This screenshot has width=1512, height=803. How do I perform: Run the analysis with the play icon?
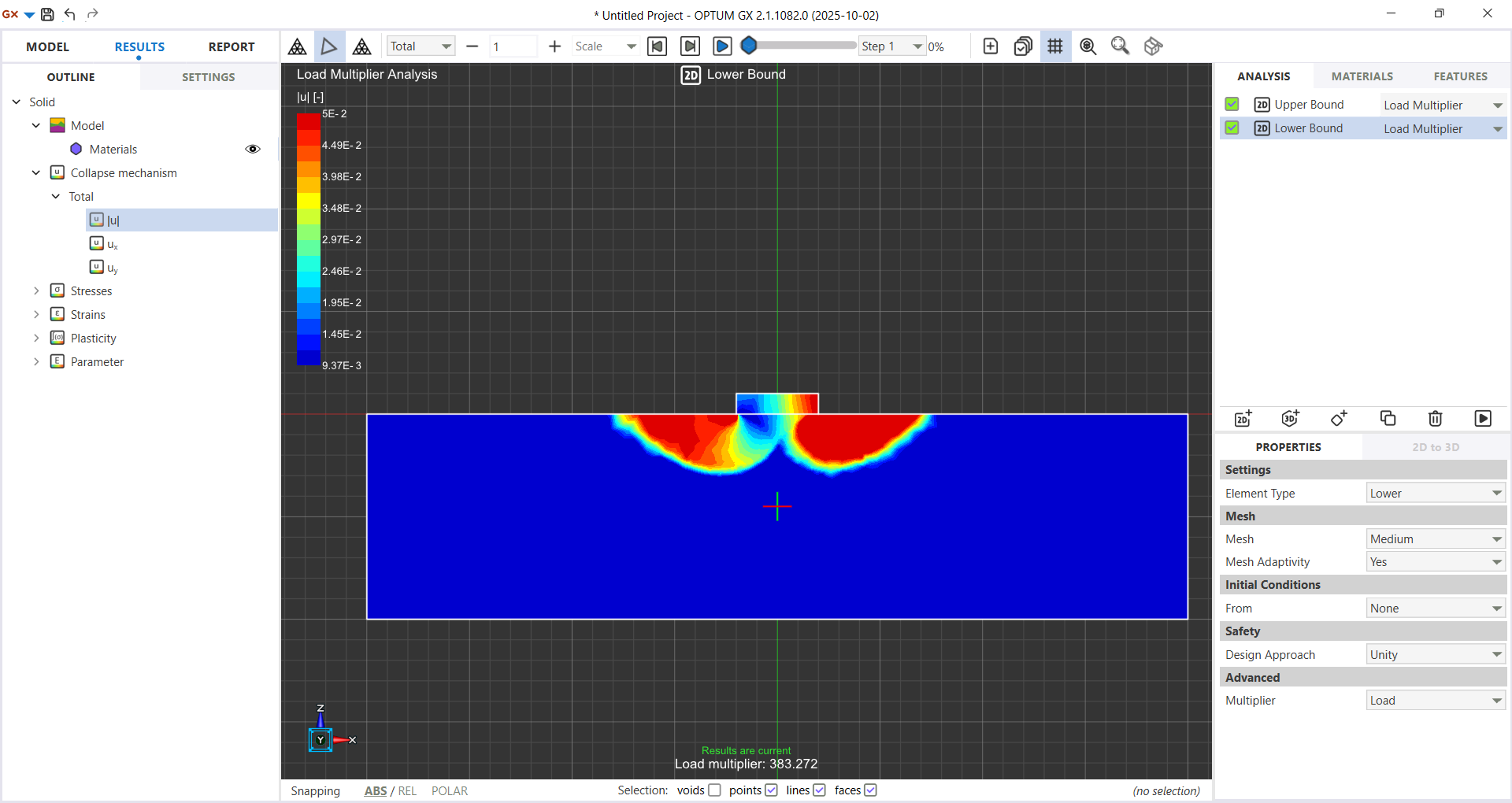tap(1484, 418)
